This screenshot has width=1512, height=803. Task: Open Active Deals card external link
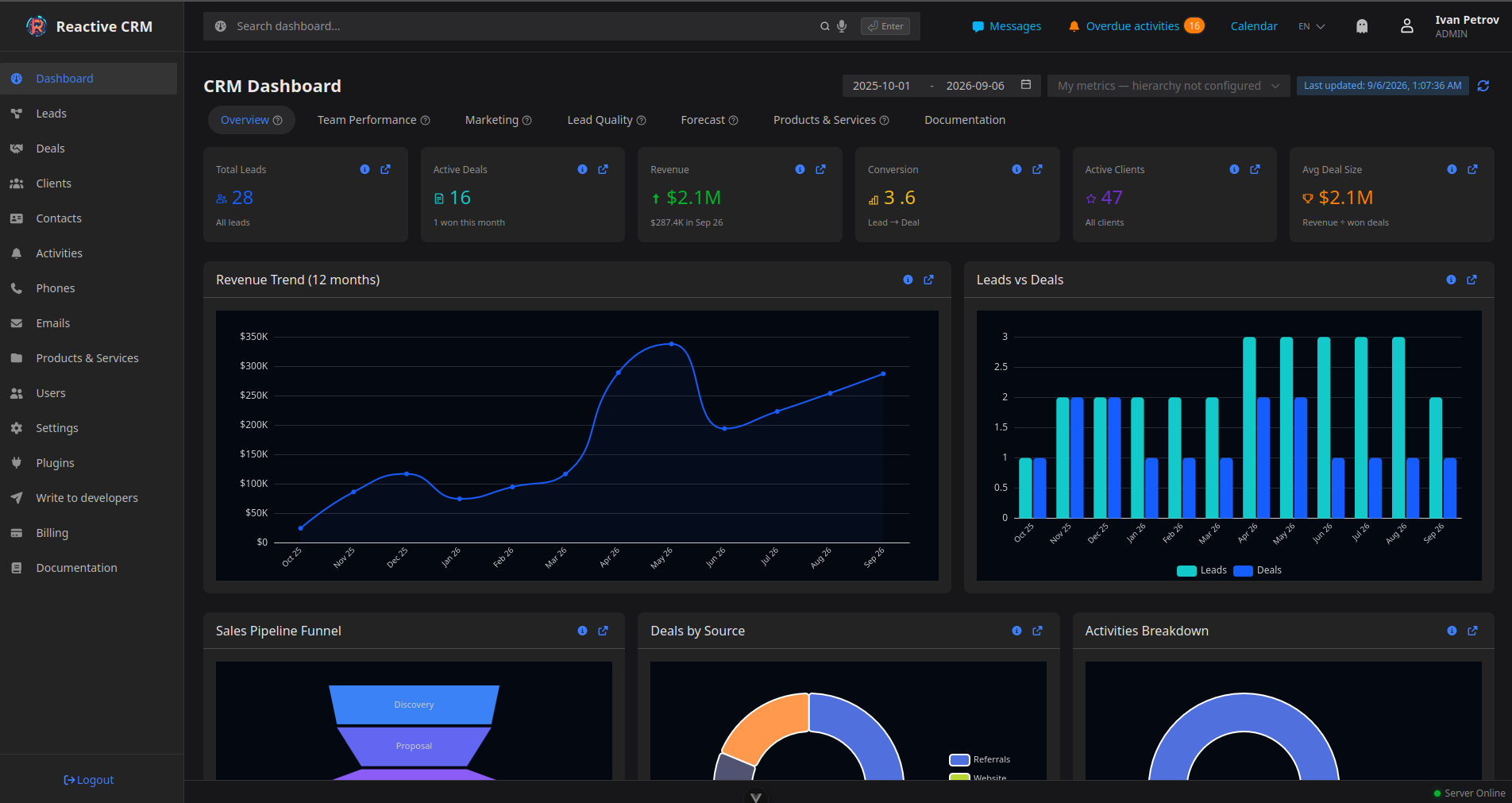coord(603,169)
